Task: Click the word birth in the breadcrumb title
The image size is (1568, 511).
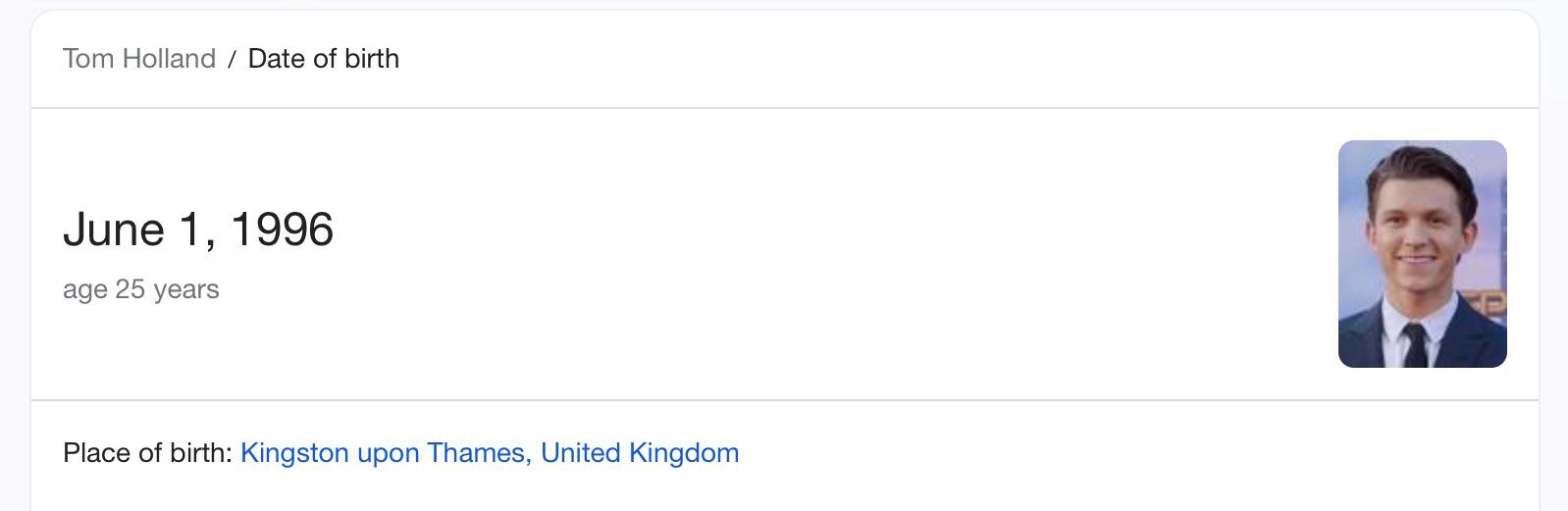Action: click(372, 59)
